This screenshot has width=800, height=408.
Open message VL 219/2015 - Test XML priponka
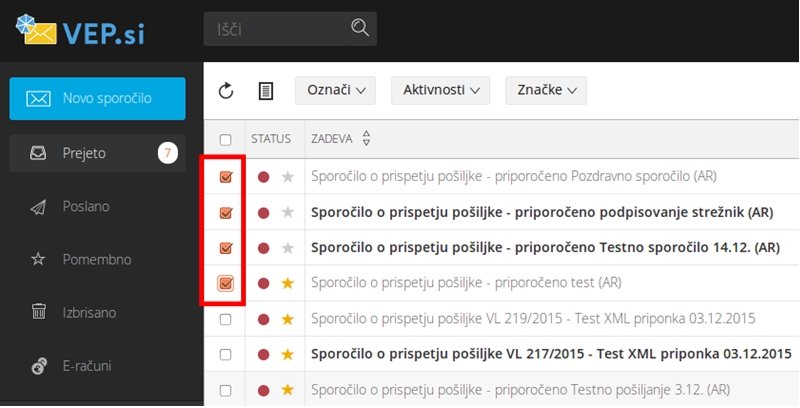(533, 319)
